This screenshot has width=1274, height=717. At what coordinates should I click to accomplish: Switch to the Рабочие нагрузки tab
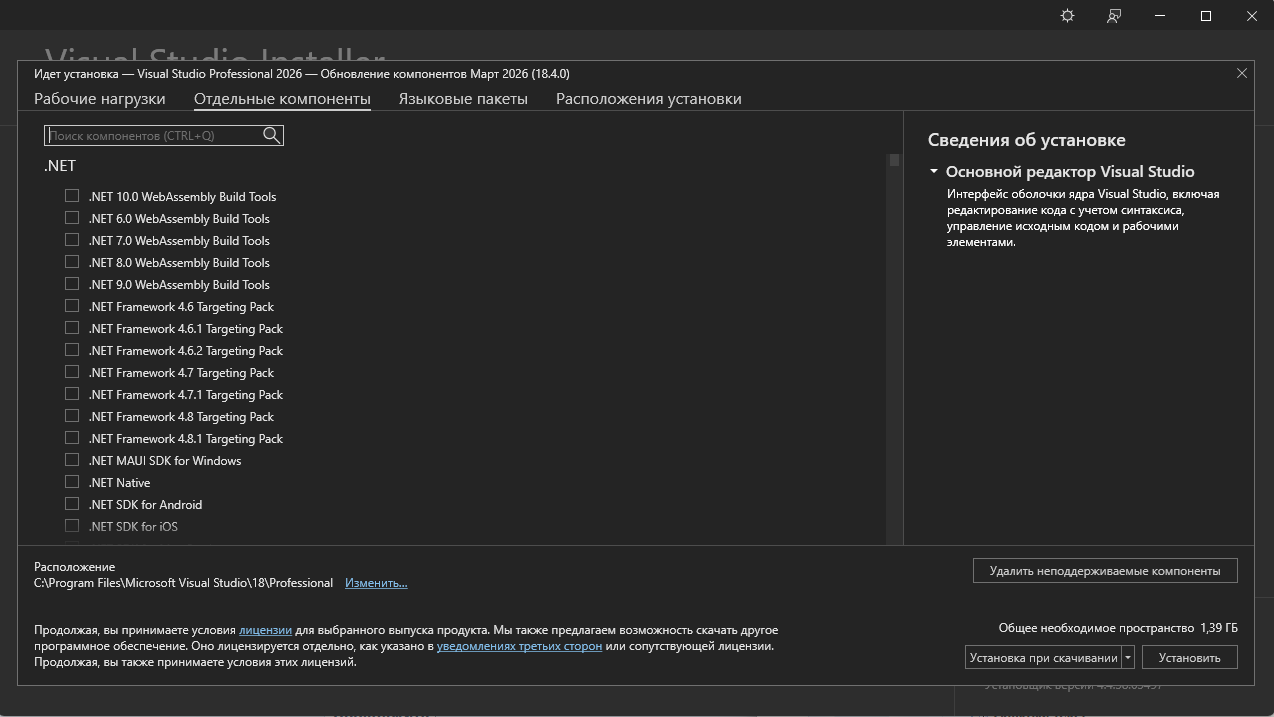coord(100,99)
